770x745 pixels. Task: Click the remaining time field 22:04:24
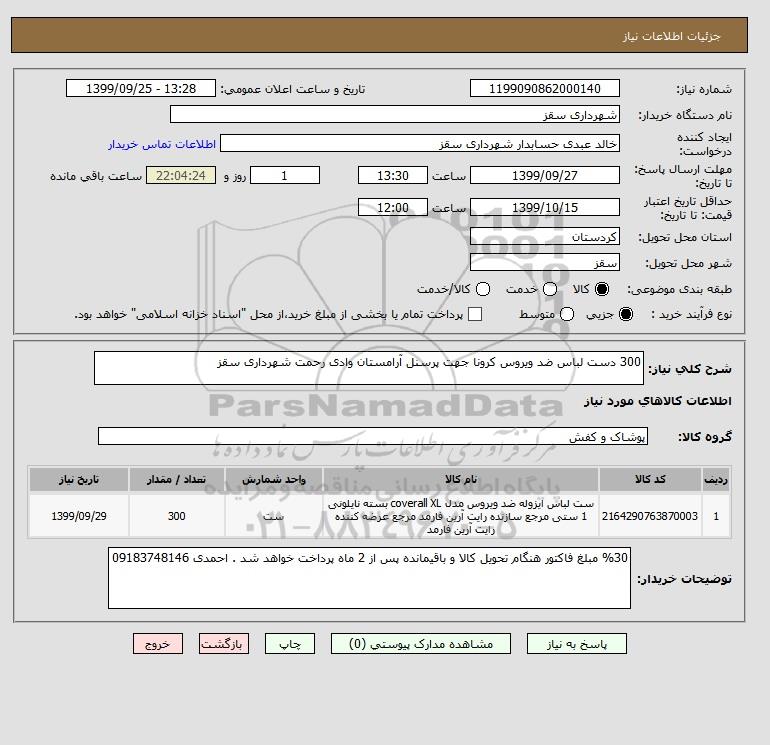tap(181, 175)
